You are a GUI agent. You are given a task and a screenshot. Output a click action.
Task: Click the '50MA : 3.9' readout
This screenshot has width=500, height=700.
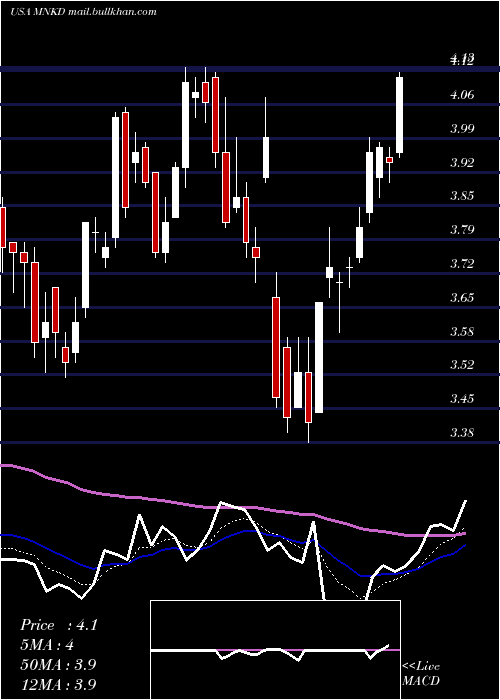pyautogui.click(x=58, y=665)
